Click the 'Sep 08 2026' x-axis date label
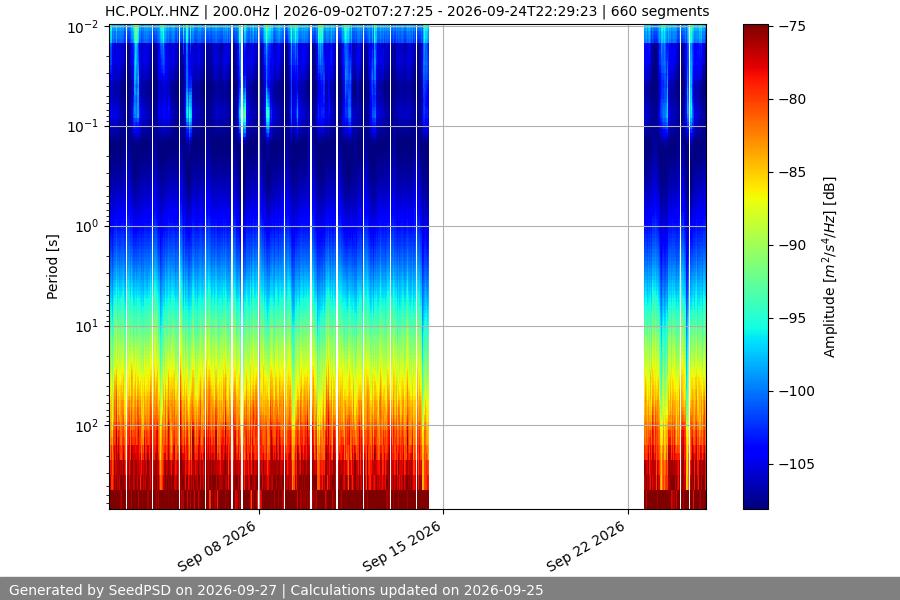The width and height of the screenshot is (900, 600). click(217, 546)
